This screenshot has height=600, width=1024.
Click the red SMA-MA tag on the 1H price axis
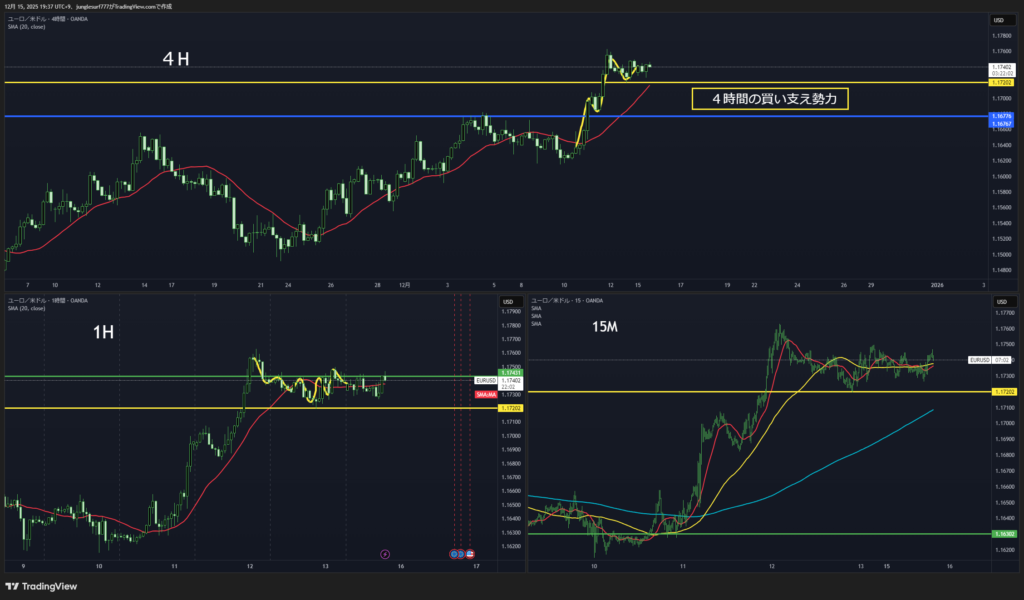[x=485, y=395]
